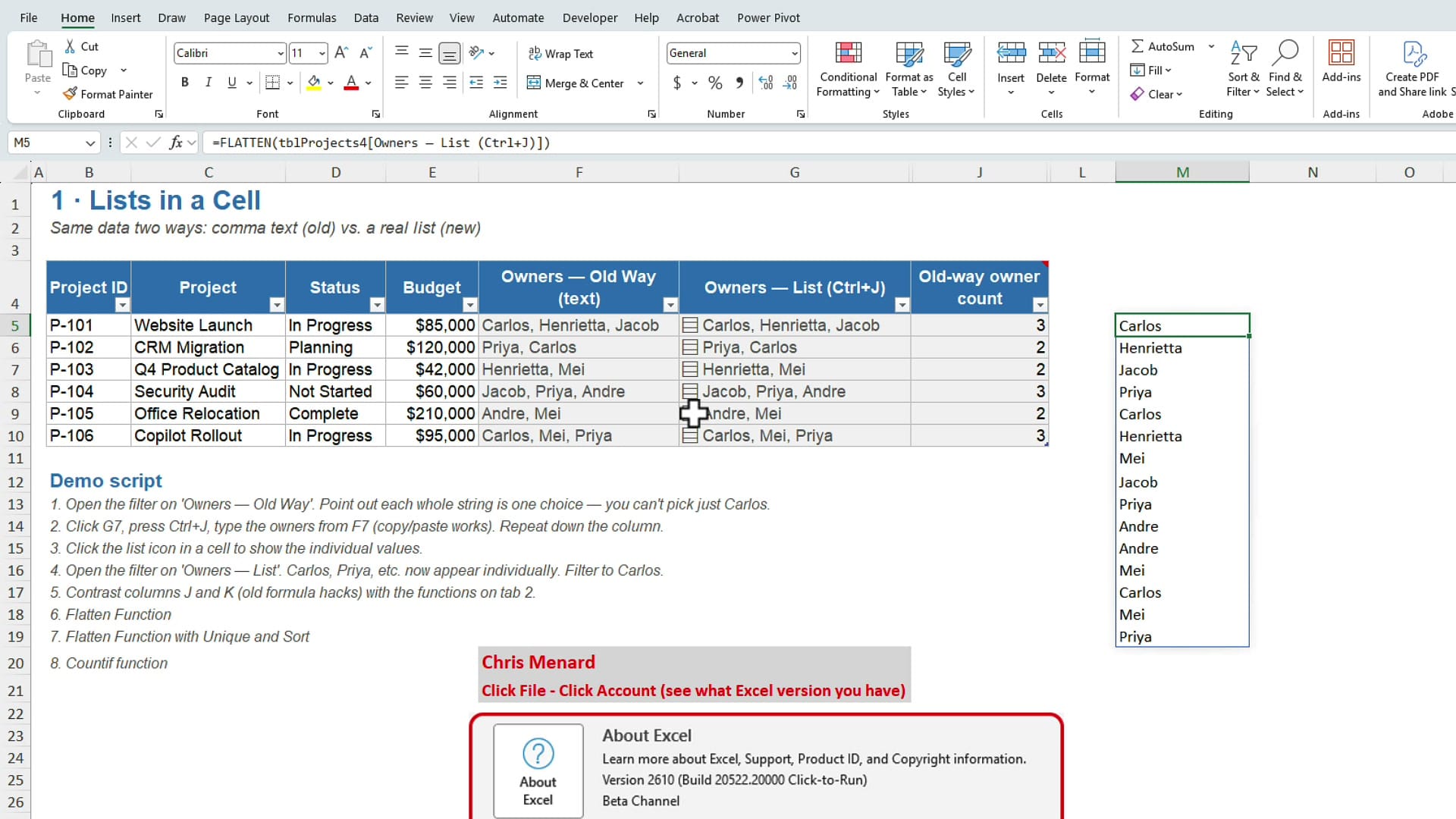Image resolution: width=1456 pixels, height=819 pixels.
Task: Toggle Wrap Text
Action: 560,54
